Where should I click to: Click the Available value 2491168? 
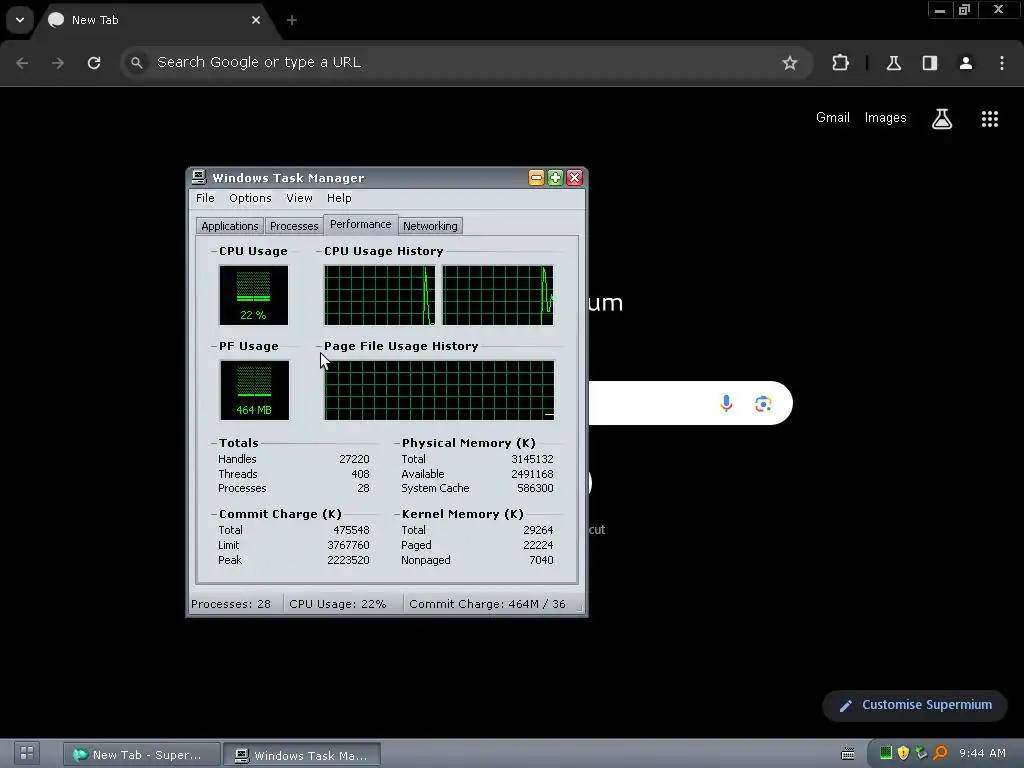coord(532,474)
